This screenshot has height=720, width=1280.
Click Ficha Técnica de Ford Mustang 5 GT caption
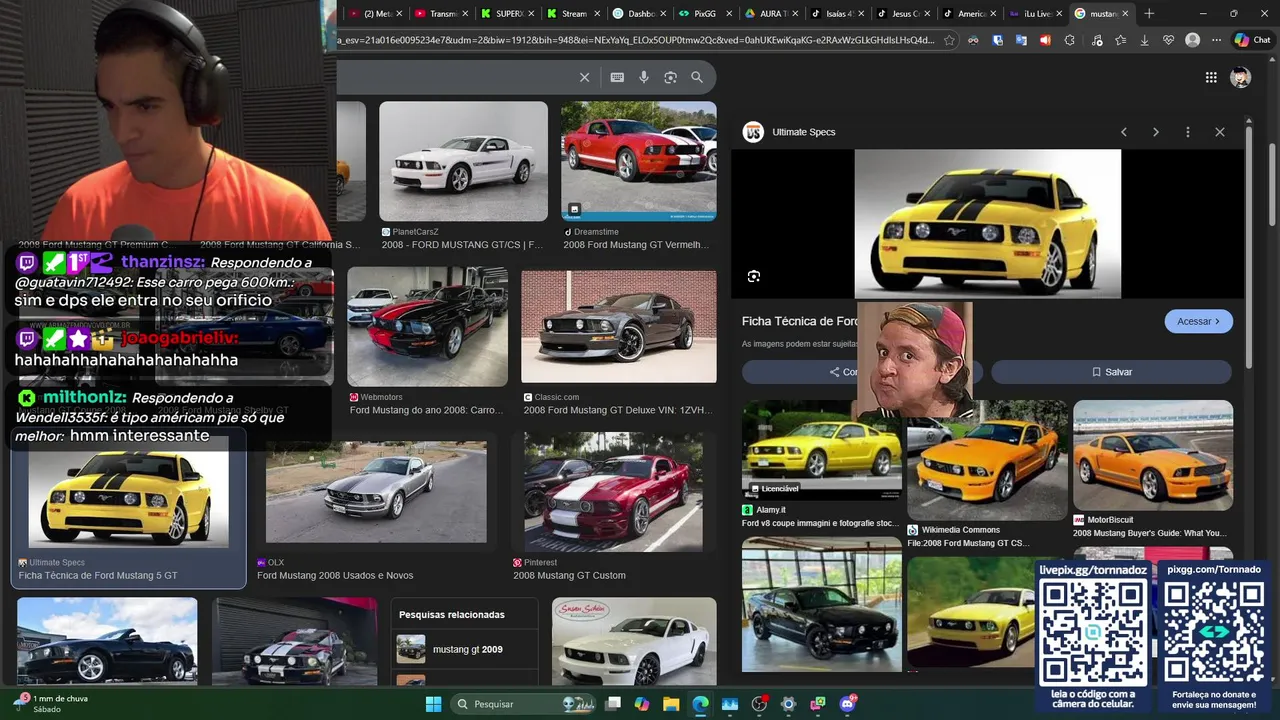[x=98, y=576]
